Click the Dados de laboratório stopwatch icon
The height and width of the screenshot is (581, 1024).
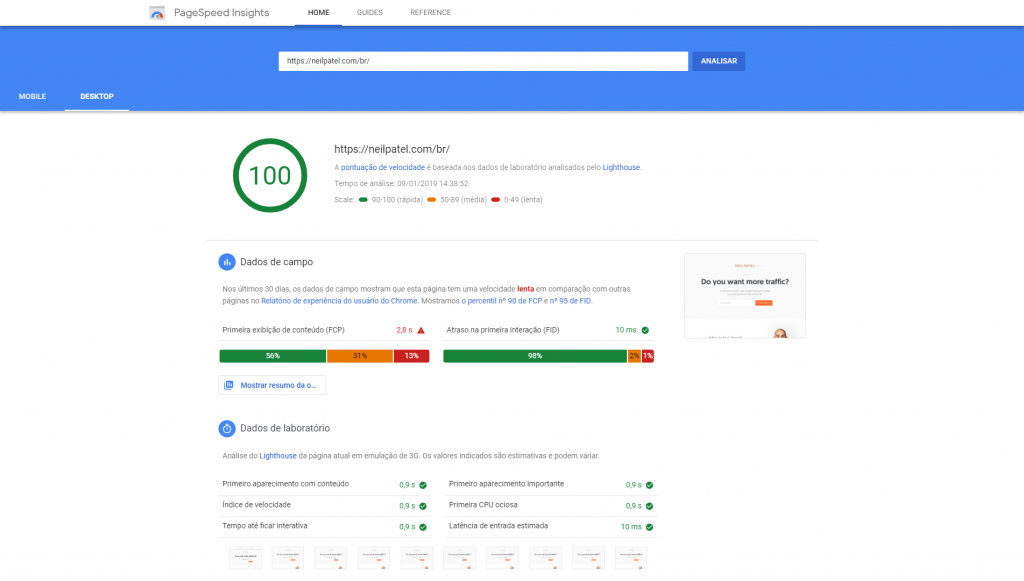tap(227, 428)
